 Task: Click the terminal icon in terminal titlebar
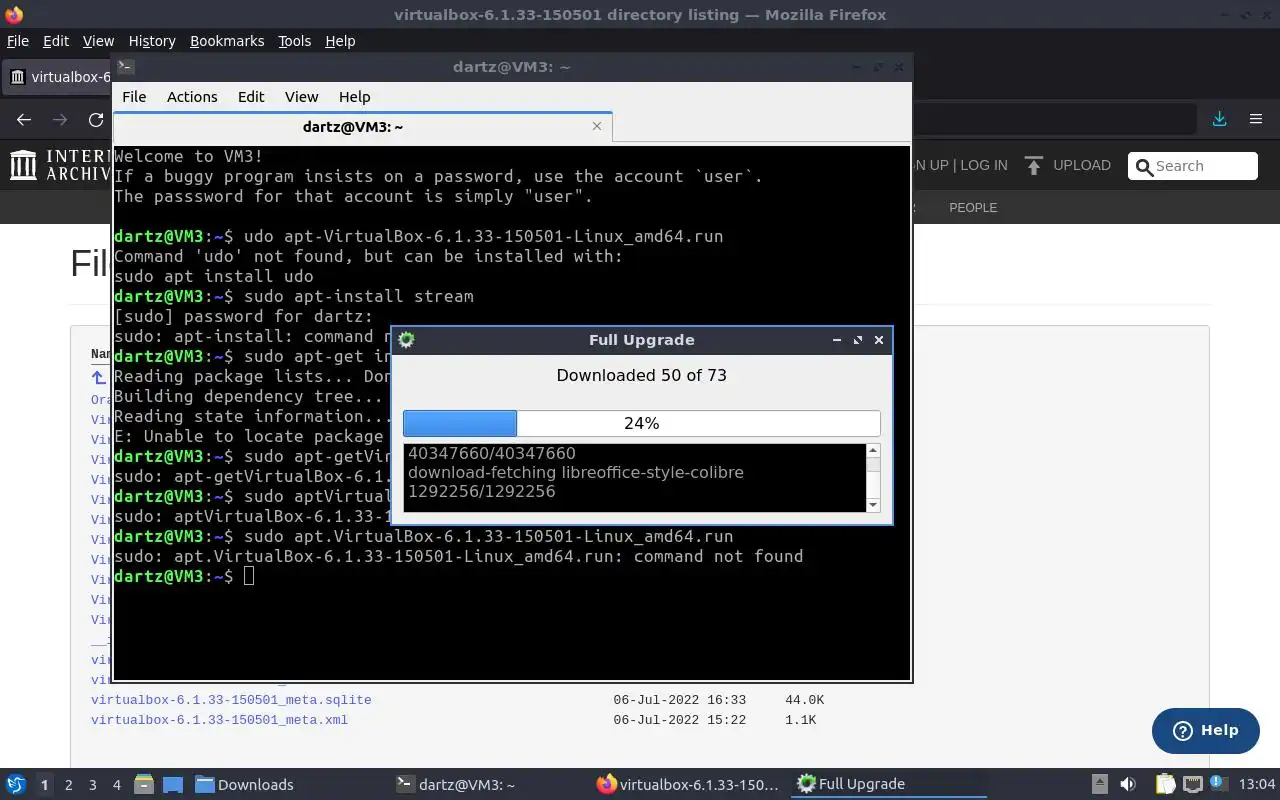coord(125,67)
